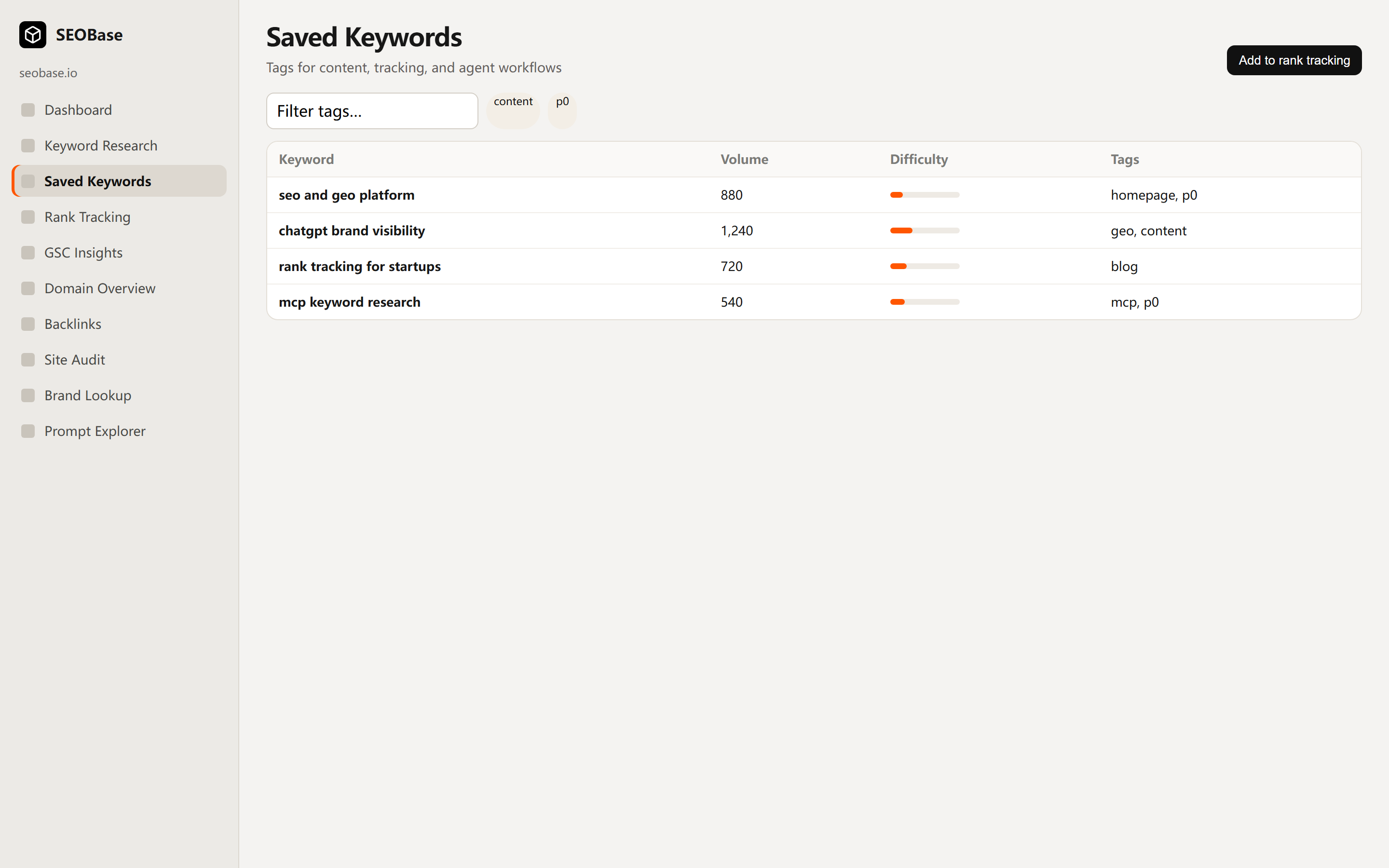Click the Difficulty column header
This screenshot has width=1389, height=868.
tap(919, 159)
